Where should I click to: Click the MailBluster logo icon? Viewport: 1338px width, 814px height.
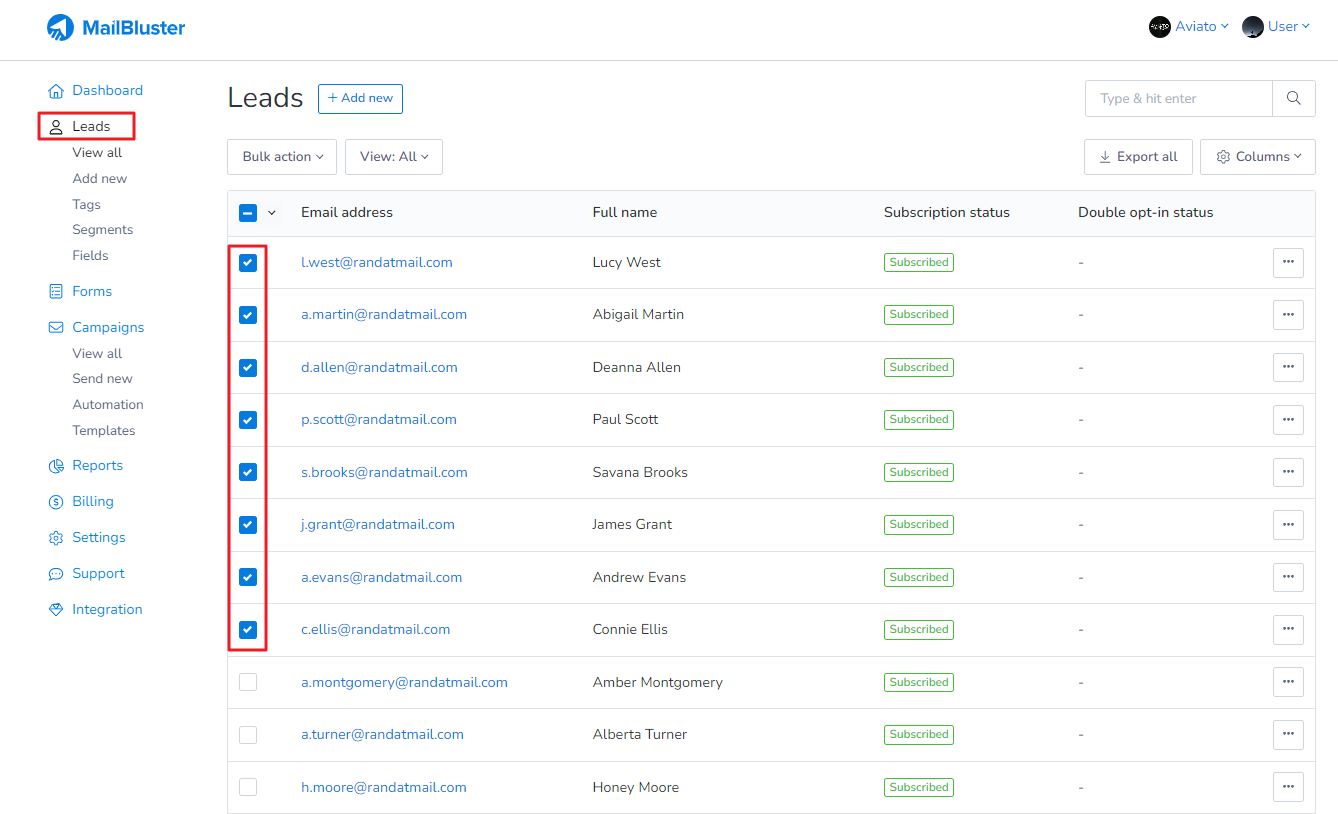tap(60, 28)
